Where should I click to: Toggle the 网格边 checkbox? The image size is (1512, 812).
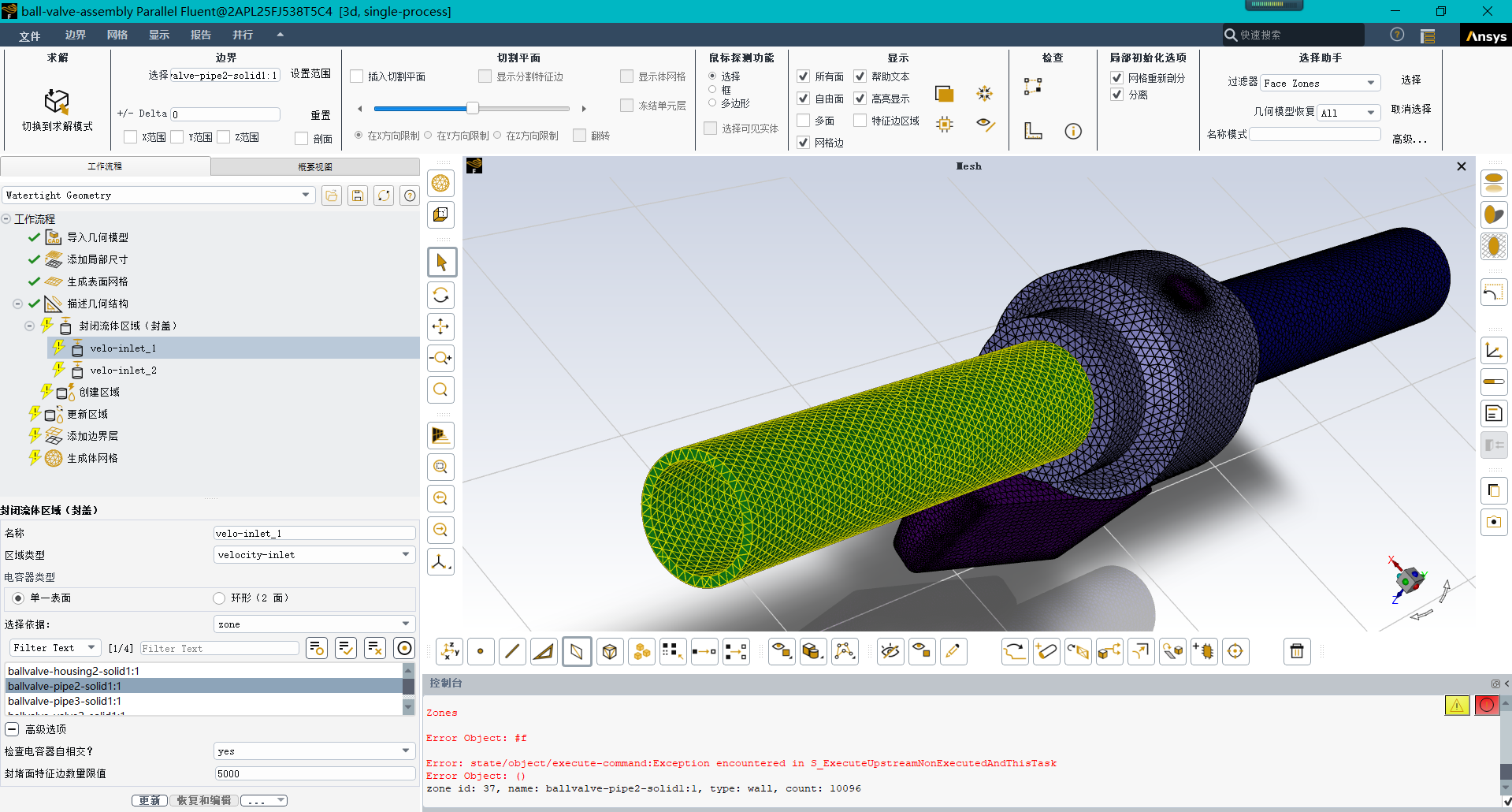(803, 143)
